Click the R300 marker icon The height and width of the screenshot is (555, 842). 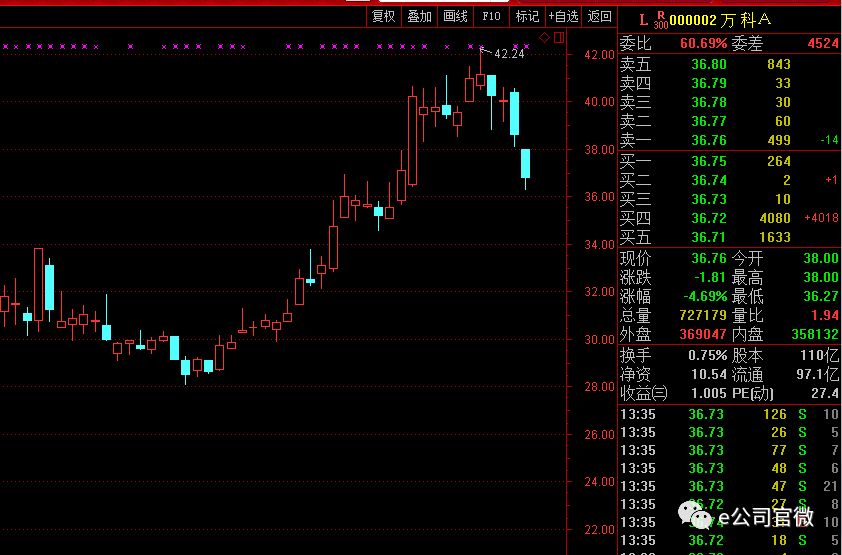pos(661,20)
